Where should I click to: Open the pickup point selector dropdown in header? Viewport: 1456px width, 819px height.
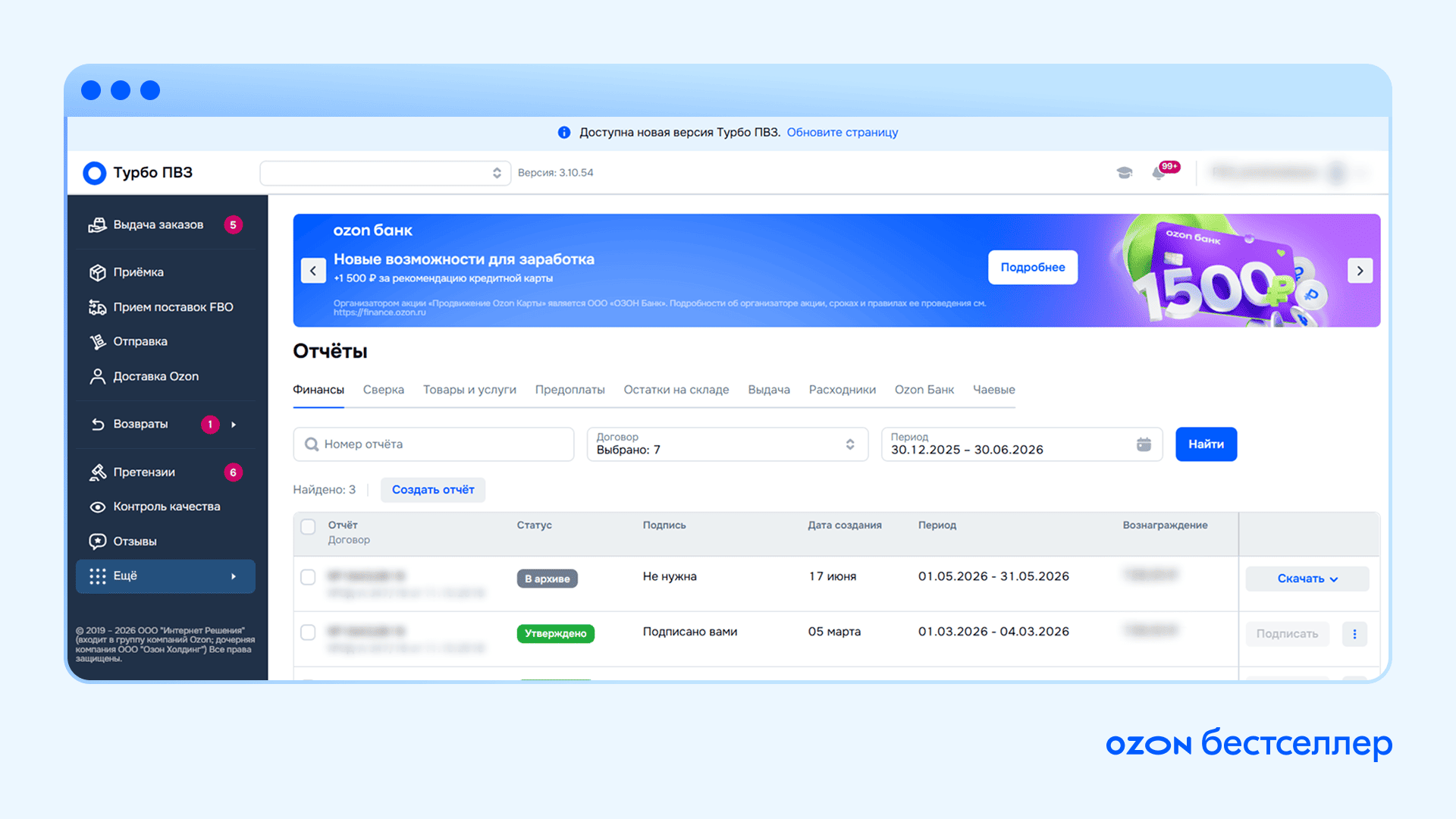[x=385, y=173]
